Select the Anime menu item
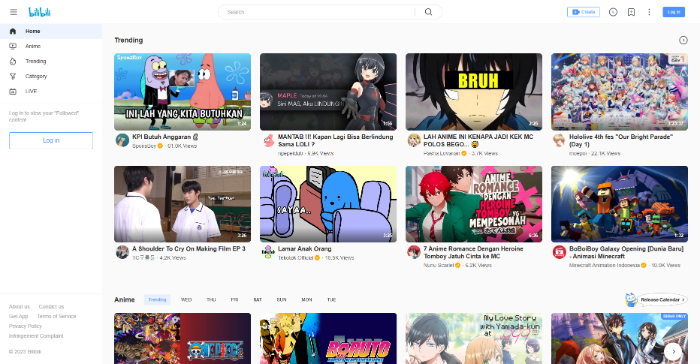The image size is (700, 364). click(51, 46)
